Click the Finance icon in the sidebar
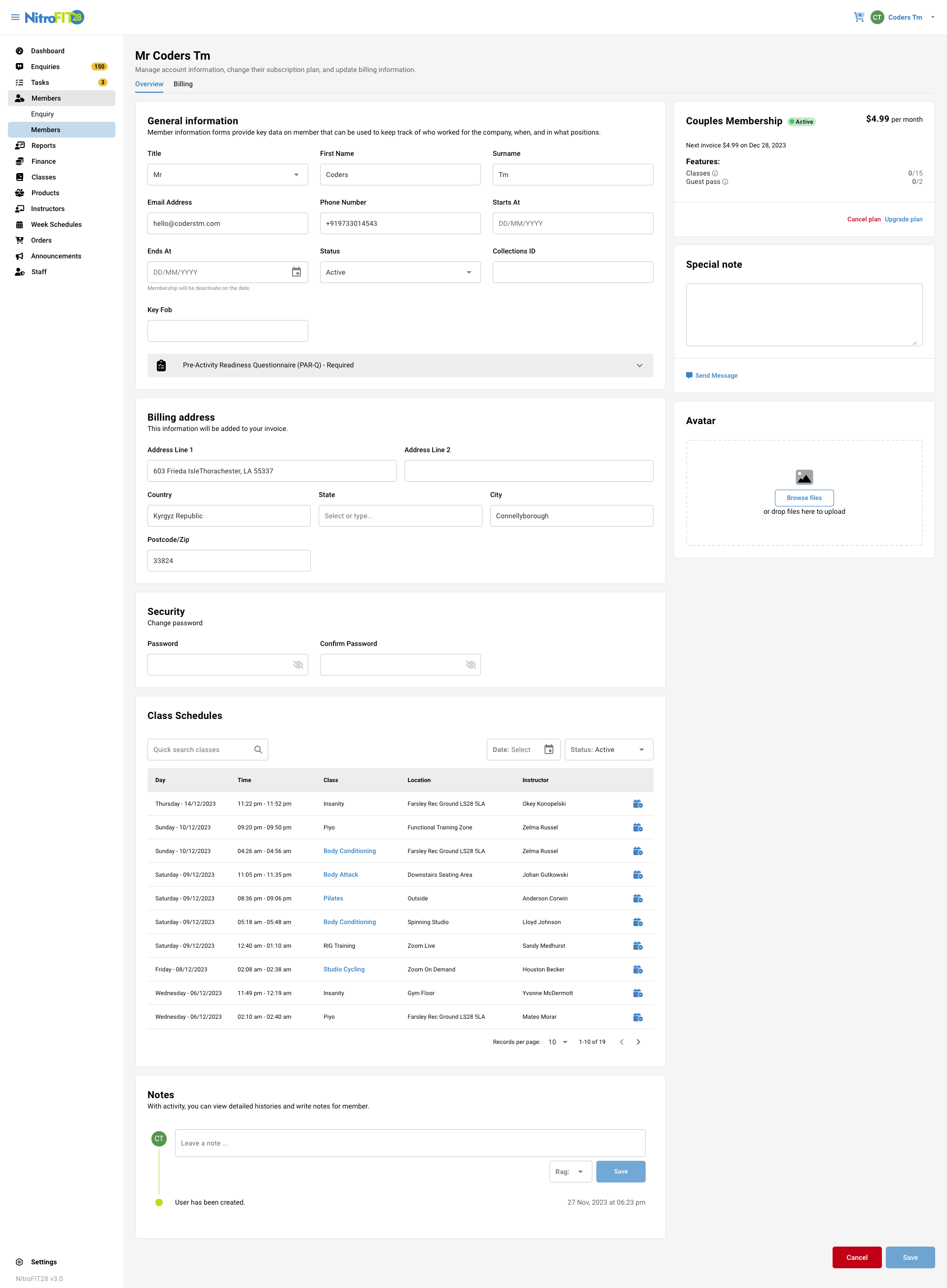 pos(19,161)
